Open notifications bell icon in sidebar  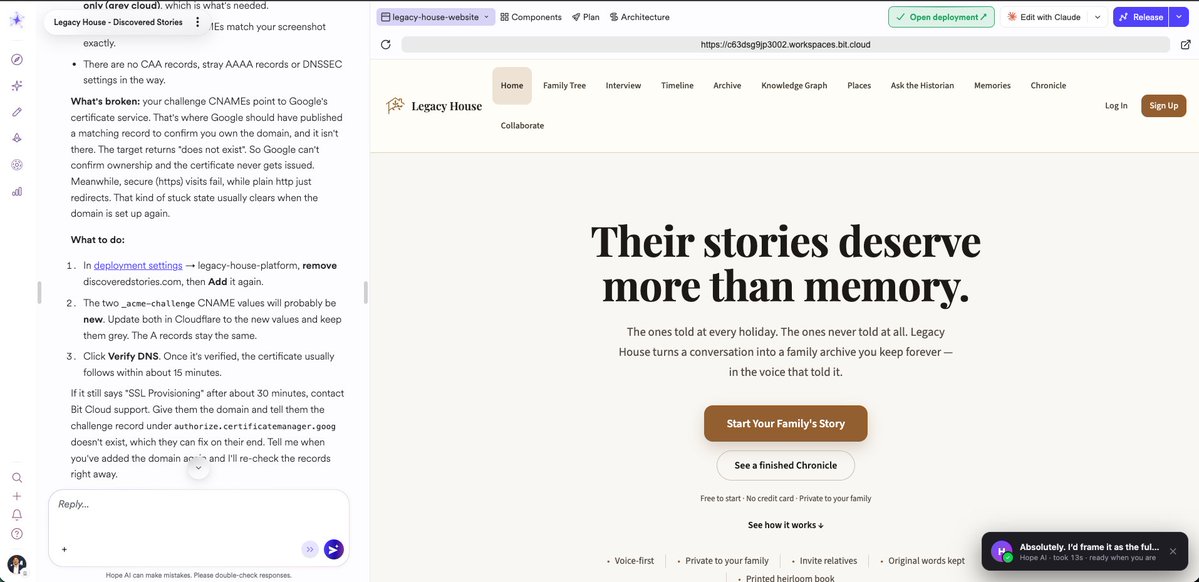(x=17, y=515)
